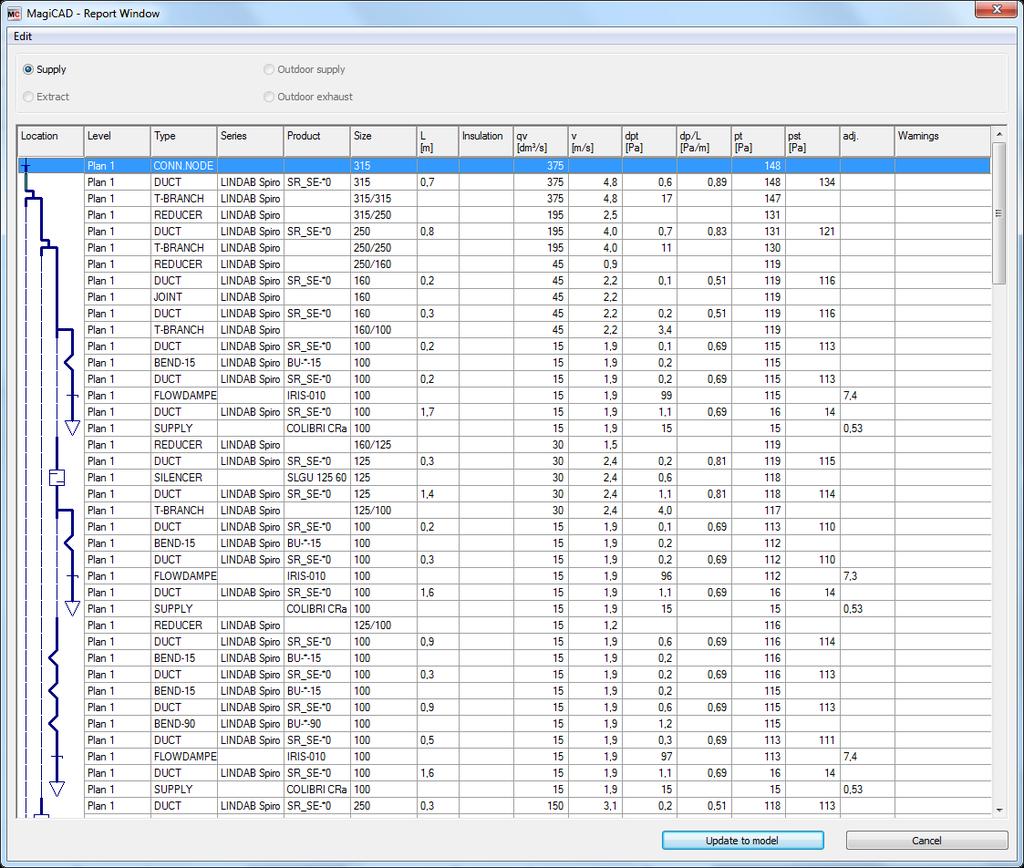1024x868 pixels.
Task: Click the pst [Pa] column header
Action: click(813, 141)
